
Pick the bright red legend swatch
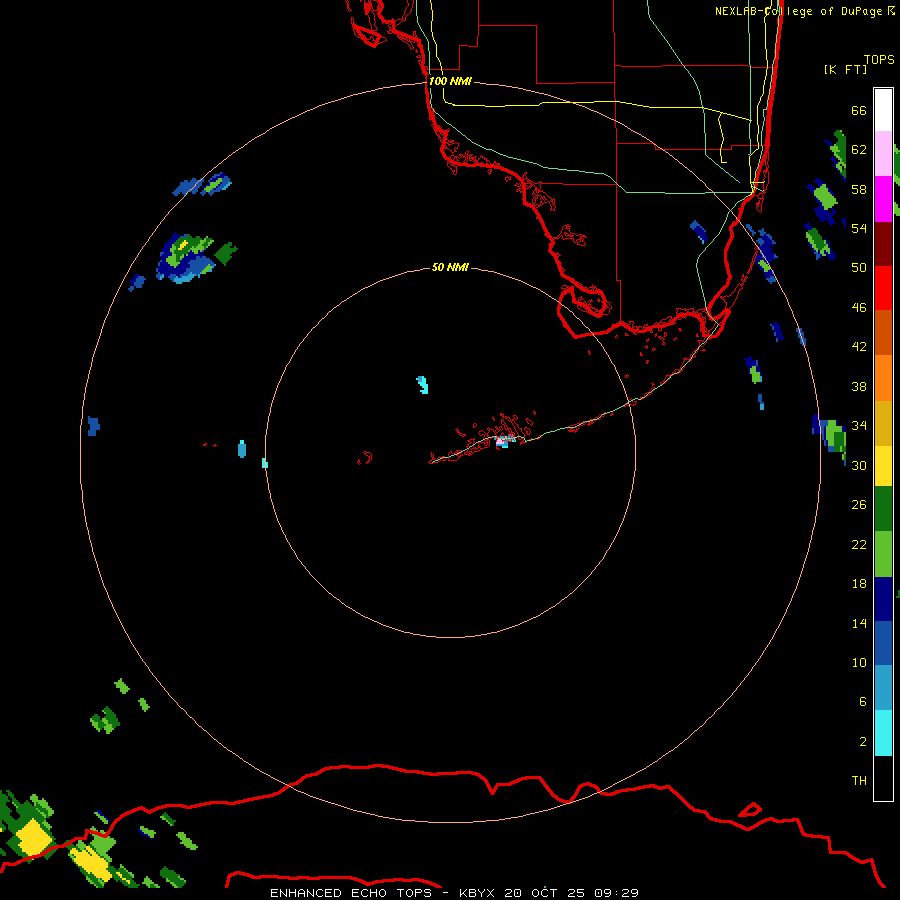(883, 288)
